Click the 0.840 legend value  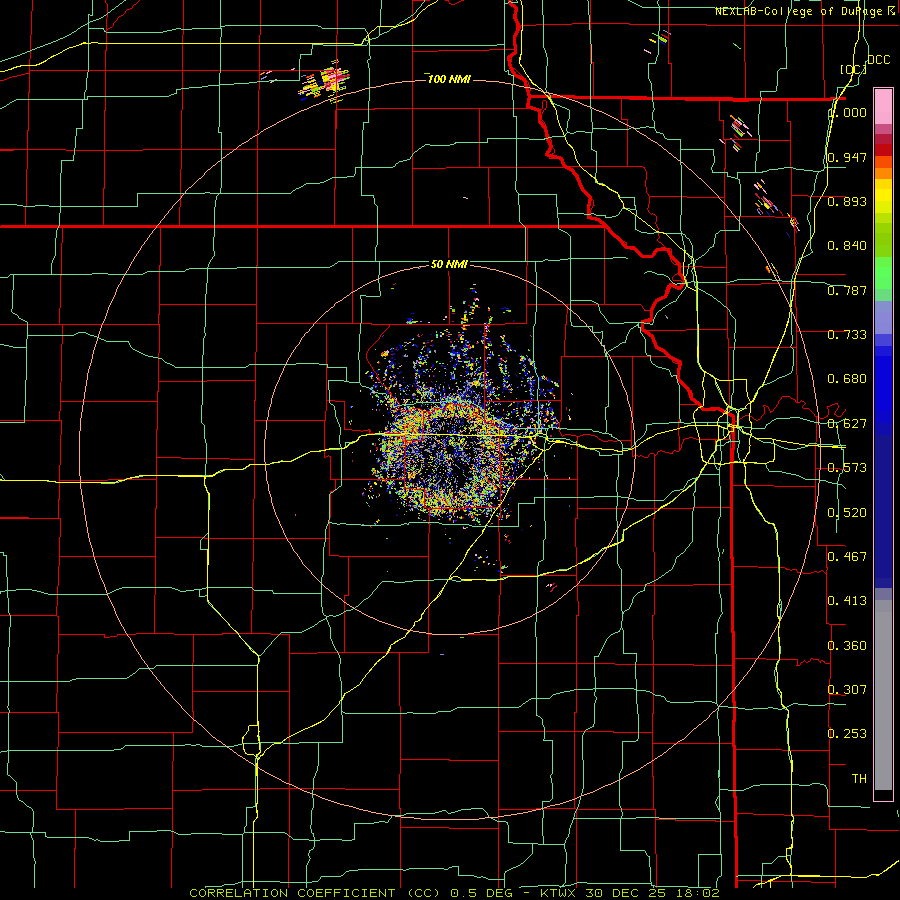coord(847,246)
